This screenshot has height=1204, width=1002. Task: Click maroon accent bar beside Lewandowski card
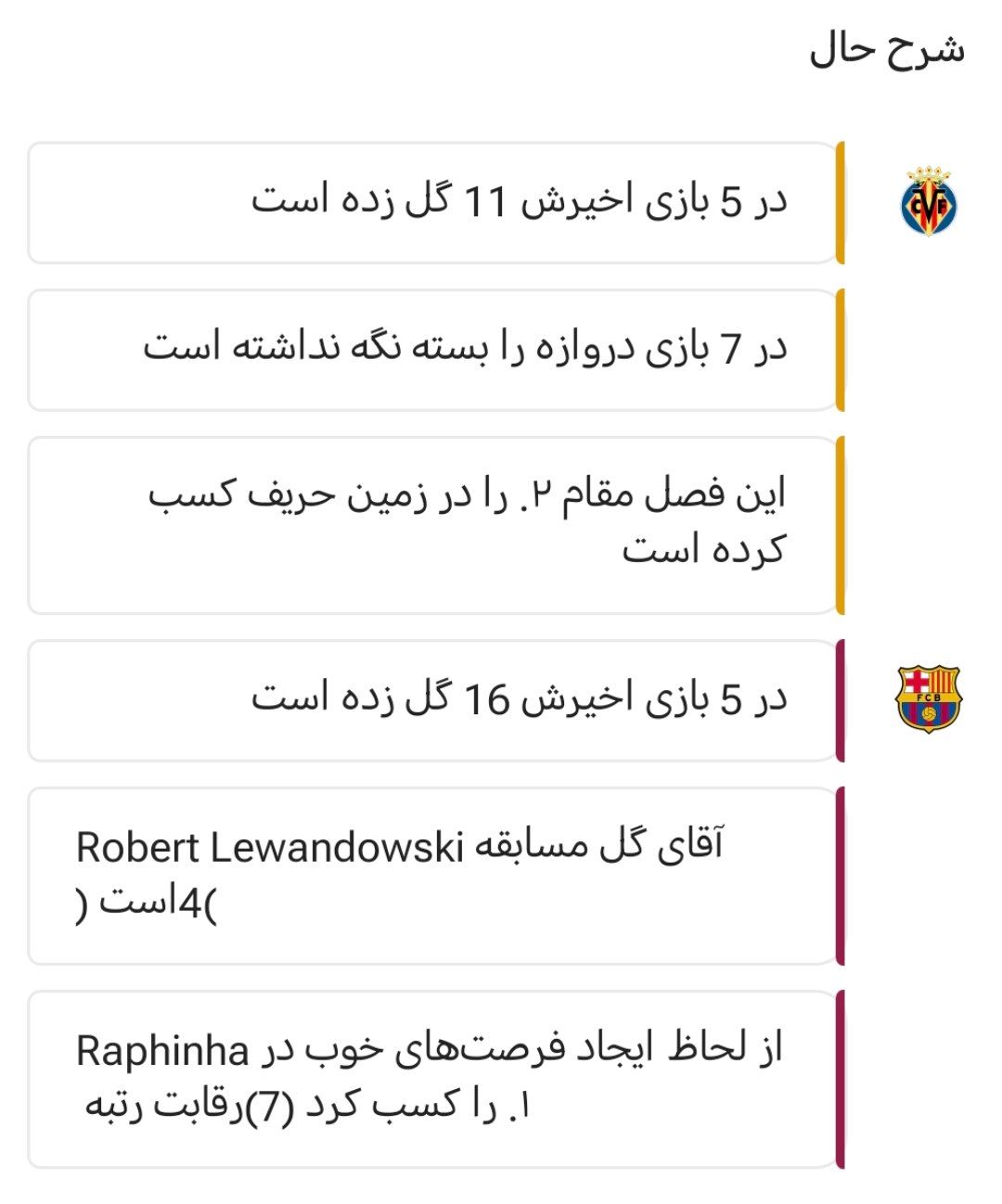point(841,876)
